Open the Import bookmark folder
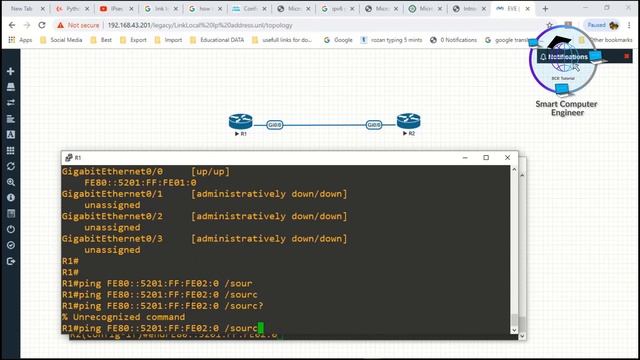 (x=168, y=40)
